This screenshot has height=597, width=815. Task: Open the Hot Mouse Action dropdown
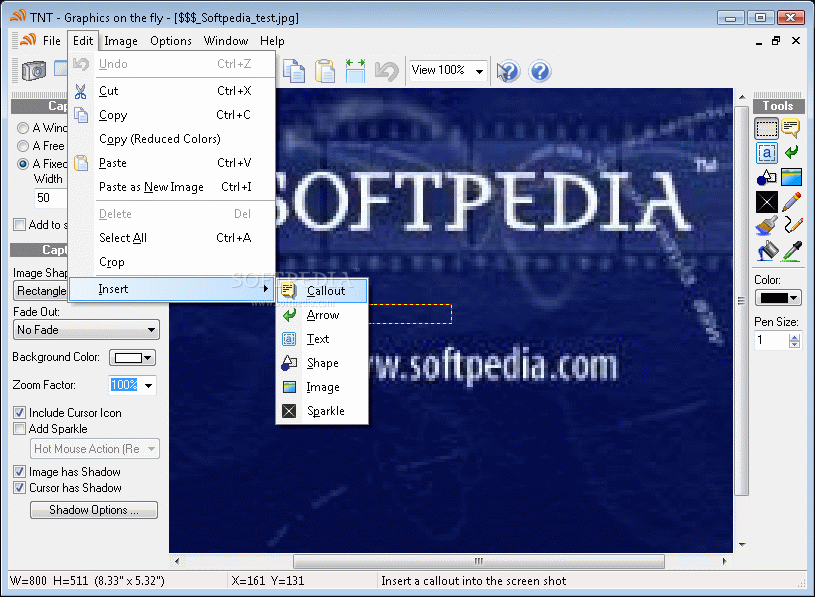tap(95, 449)
